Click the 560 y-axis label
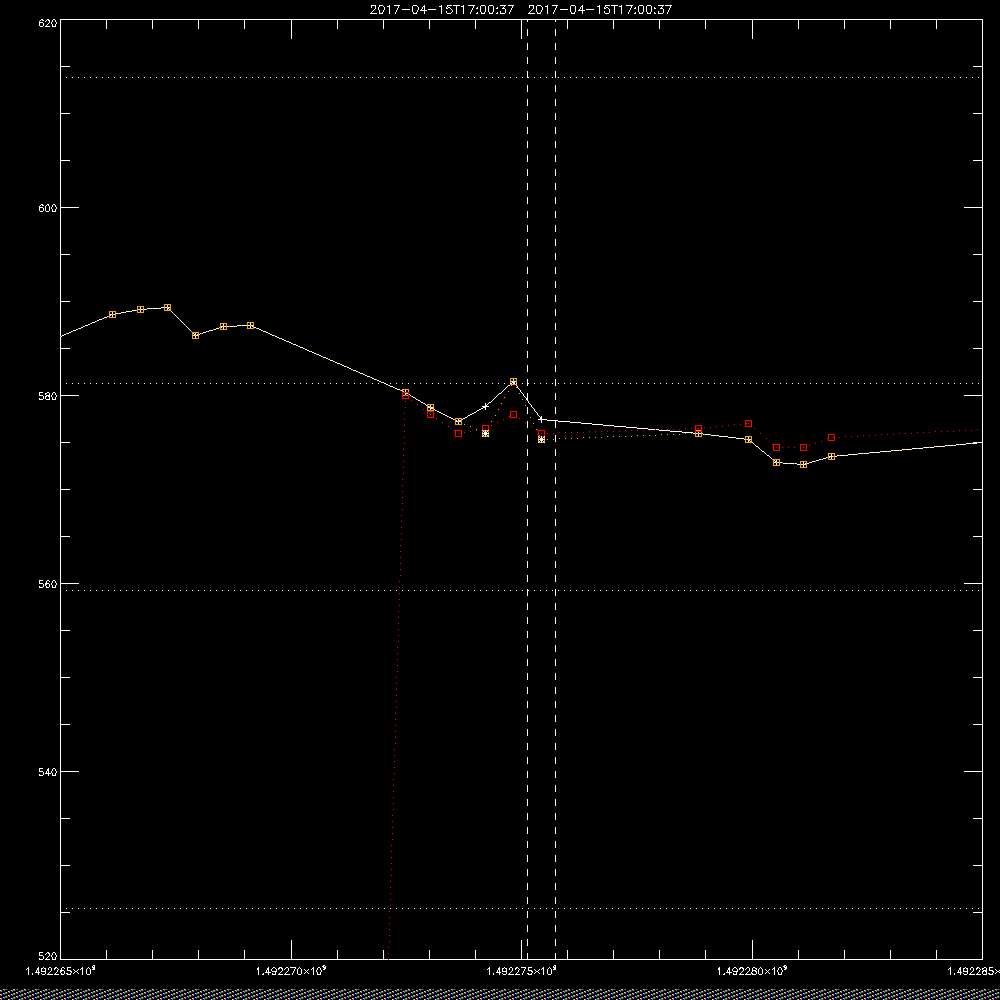 pyautogui.click(x=49, y=584)
